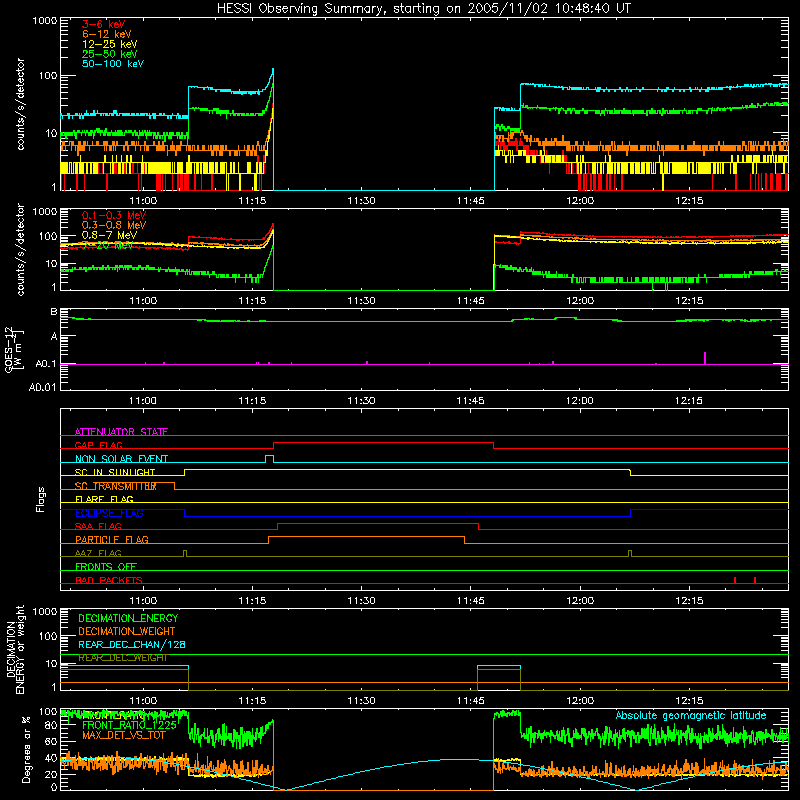
Task: Click the Absolute geomagnetic latitude label
Action: point(691,715)
